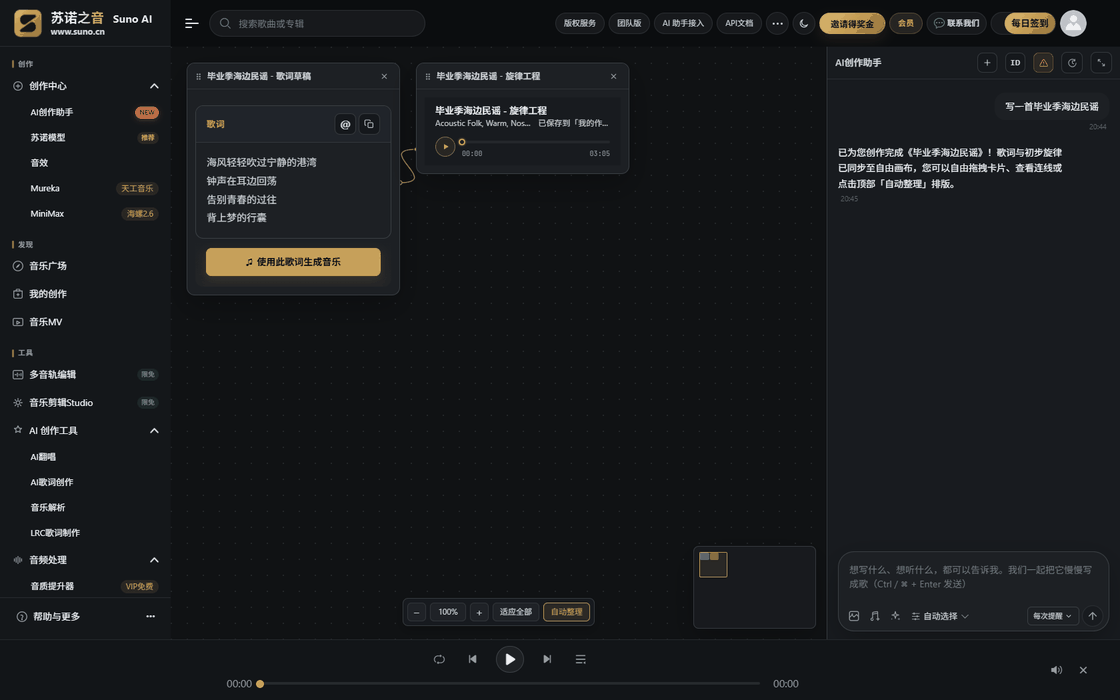Click 版权服务 header button

click(x=580, y=24)
